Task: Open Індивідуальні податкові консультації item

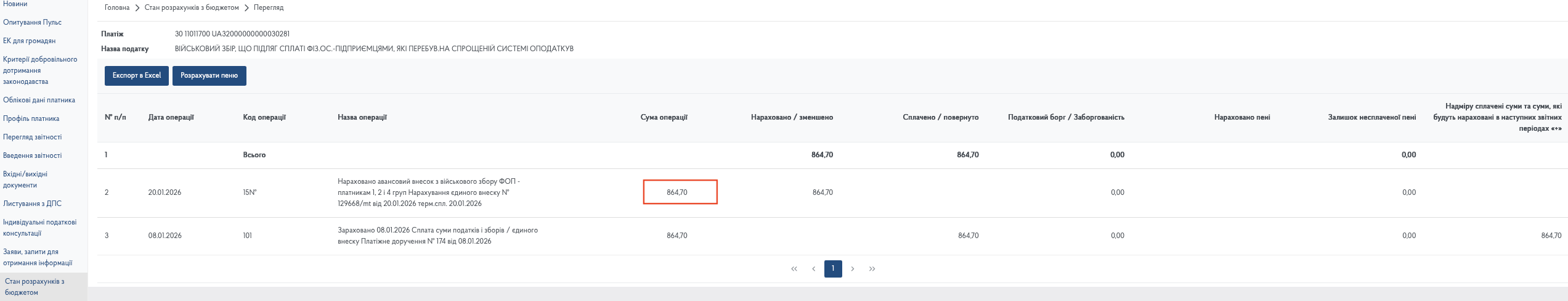Action: tap(39, 228)
